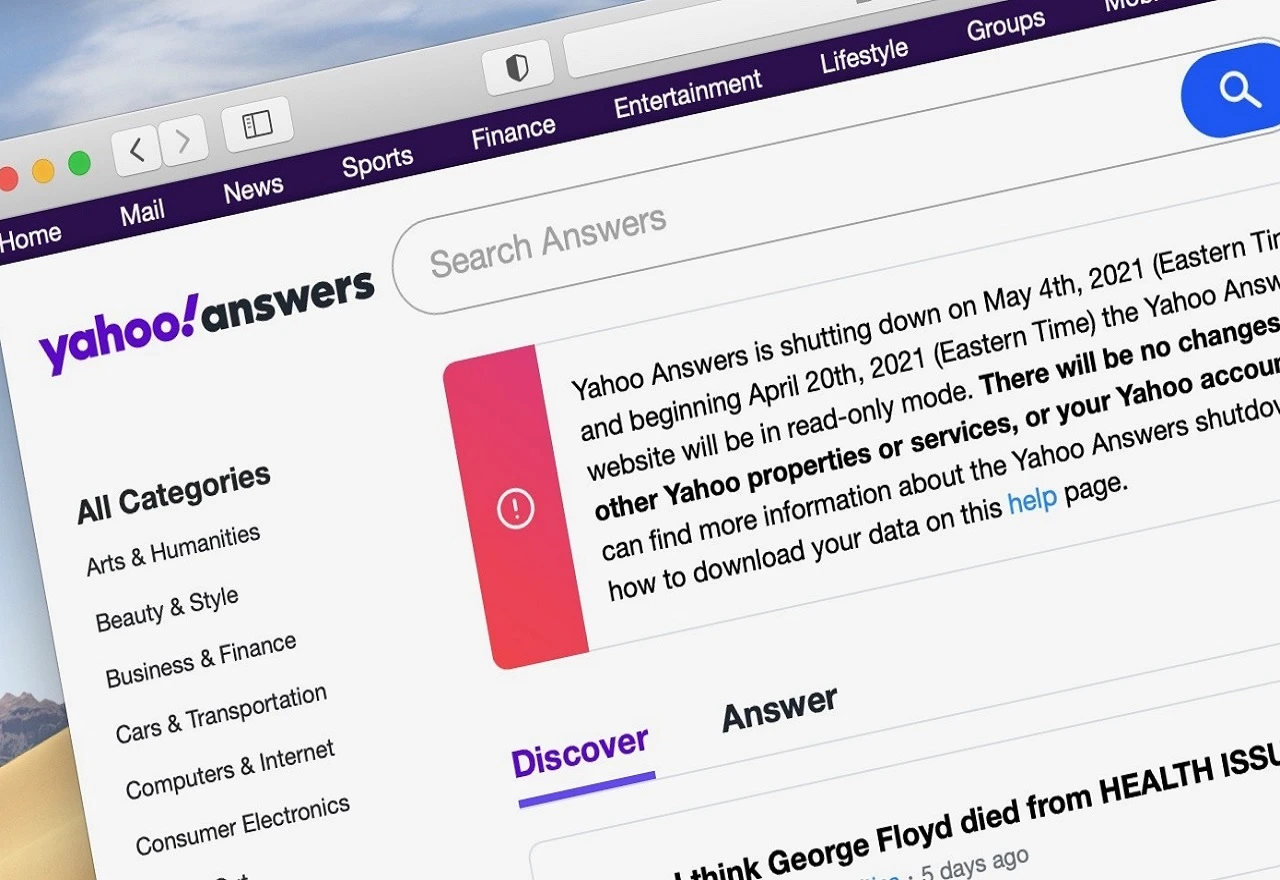Switch to the Answer tab
Image resolution: width=1280 pixels, height=880 pixels.
(780, 709)
